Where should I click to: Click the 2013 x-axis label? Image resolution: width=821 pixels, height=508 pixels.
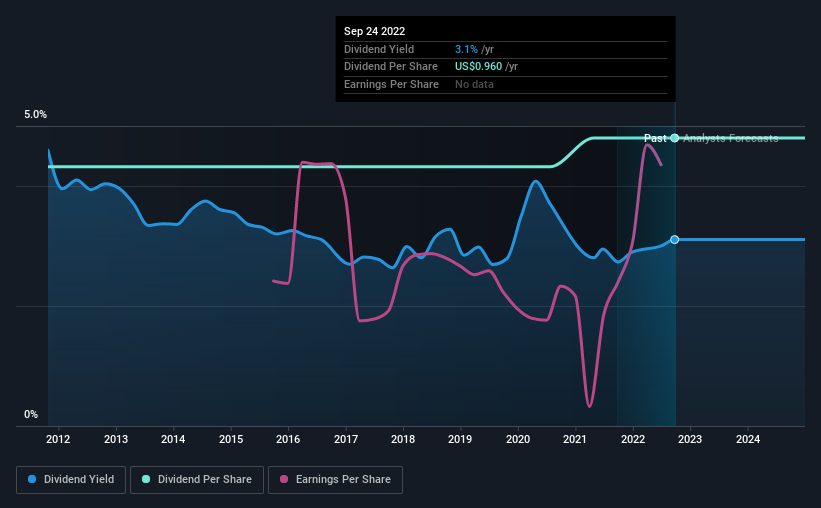tap(116, 439)
